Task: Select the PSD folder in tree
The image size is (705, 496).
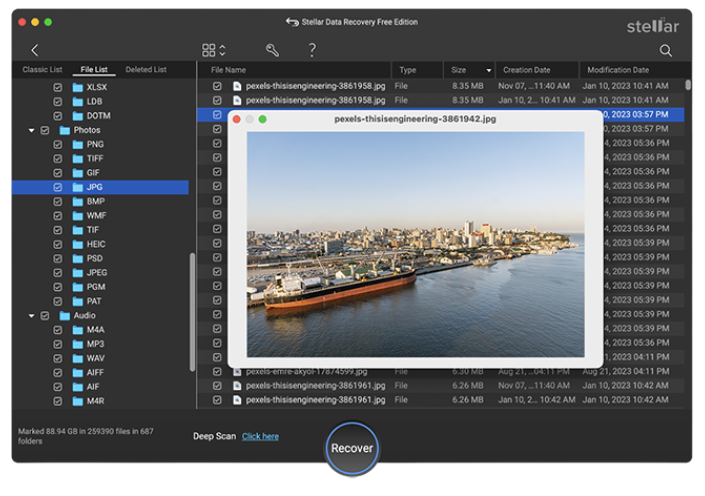Action: (x=94, y=258)
